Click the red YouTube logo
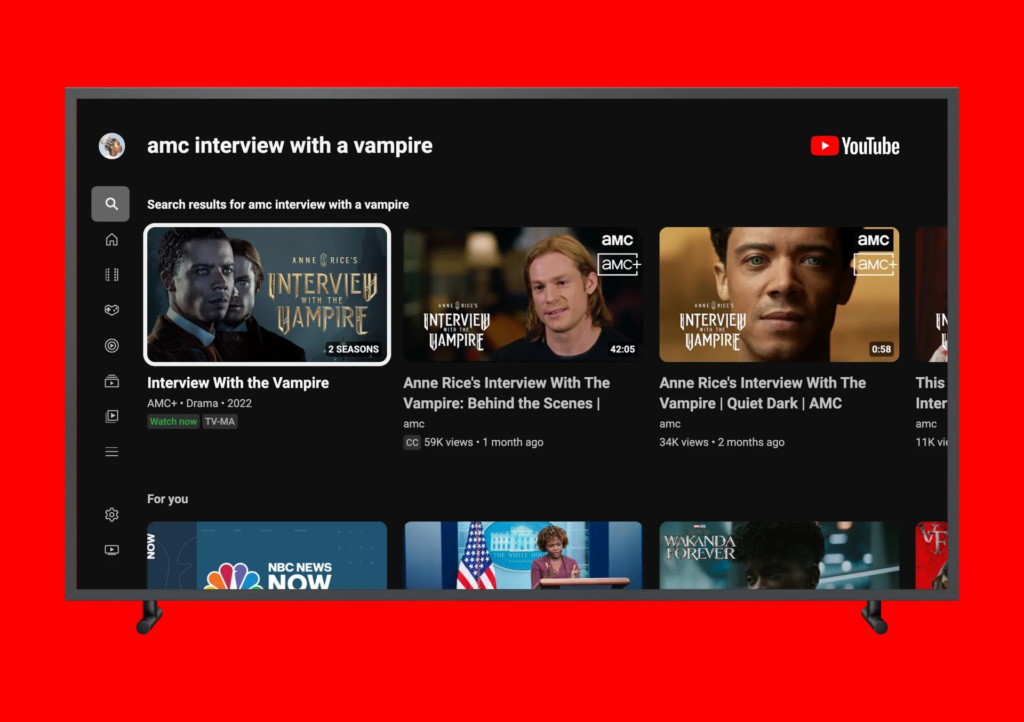Image resolution: width=1024 pixels, height=722 pixels. [855, 146]
